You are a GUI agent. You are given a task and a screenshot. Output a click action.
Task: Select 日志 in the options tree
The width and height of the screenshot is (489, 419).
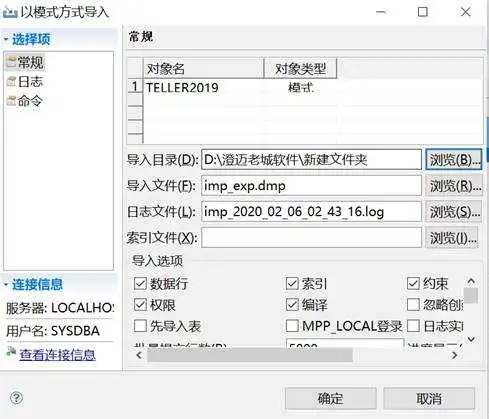[x=30, y=82]
